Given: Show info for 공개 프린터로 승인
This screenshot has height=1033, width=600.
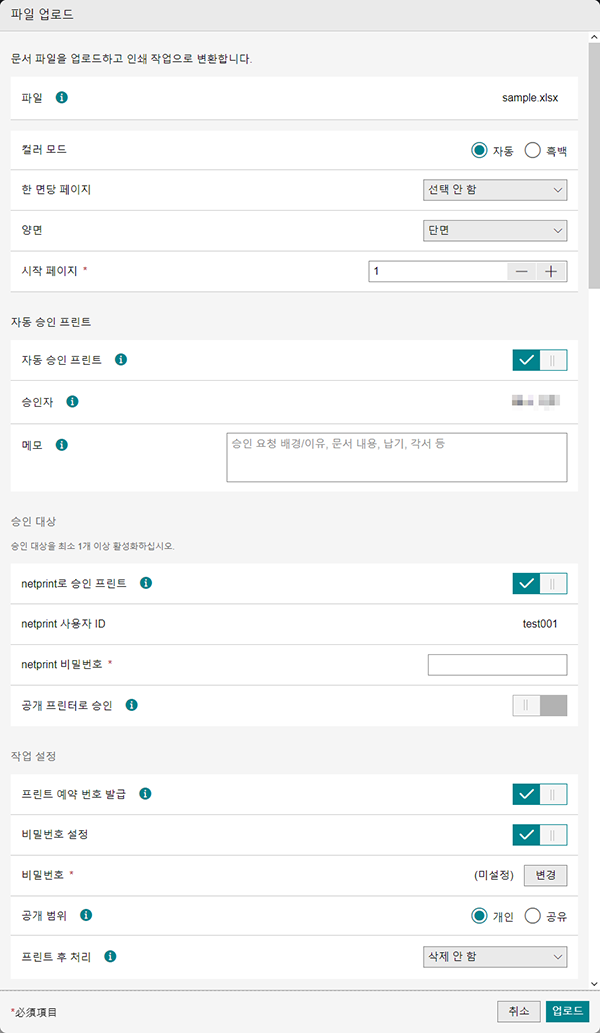Looking at the screenshot, I should pos(131,705).
